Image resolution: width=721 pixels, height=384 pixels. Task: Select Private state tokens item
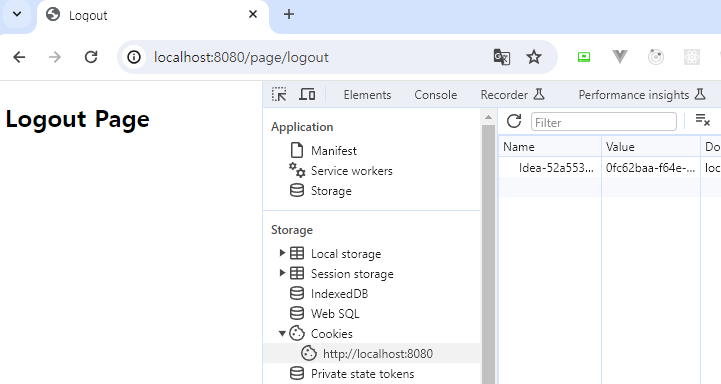pyautogui.click(x=362, y=373)
